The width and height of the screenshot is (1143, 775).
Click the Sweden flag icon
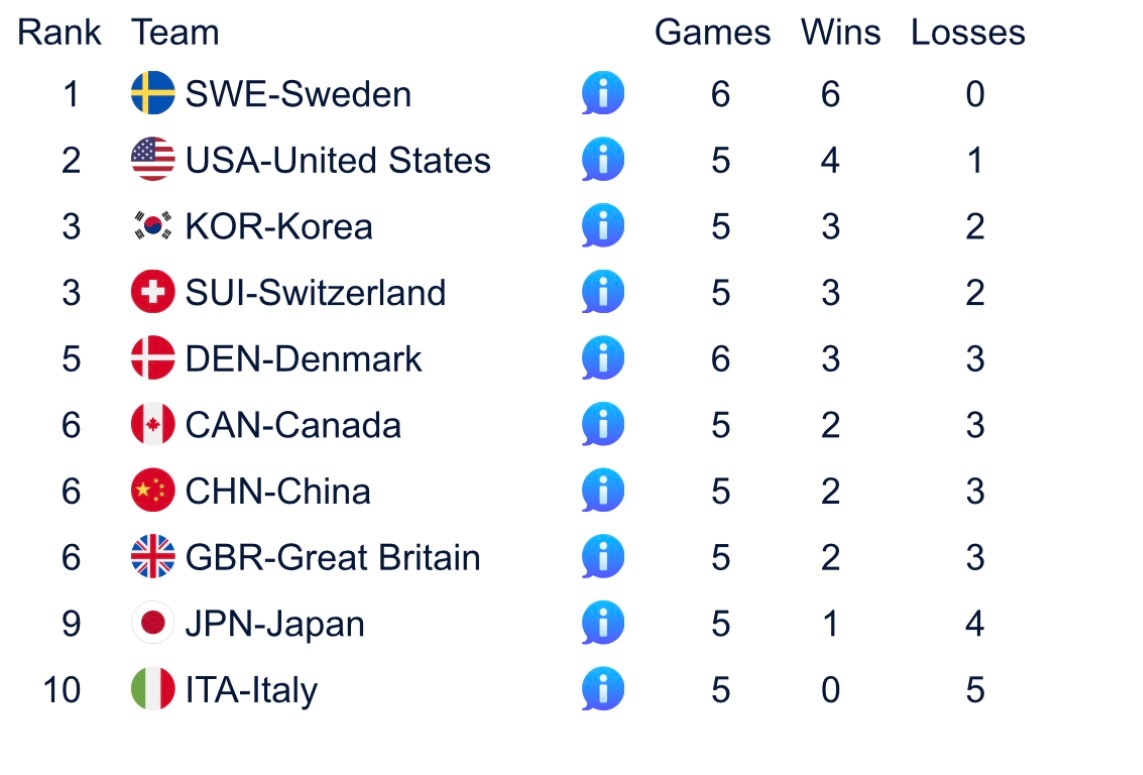pyautogui.click(x=153, y=93)
